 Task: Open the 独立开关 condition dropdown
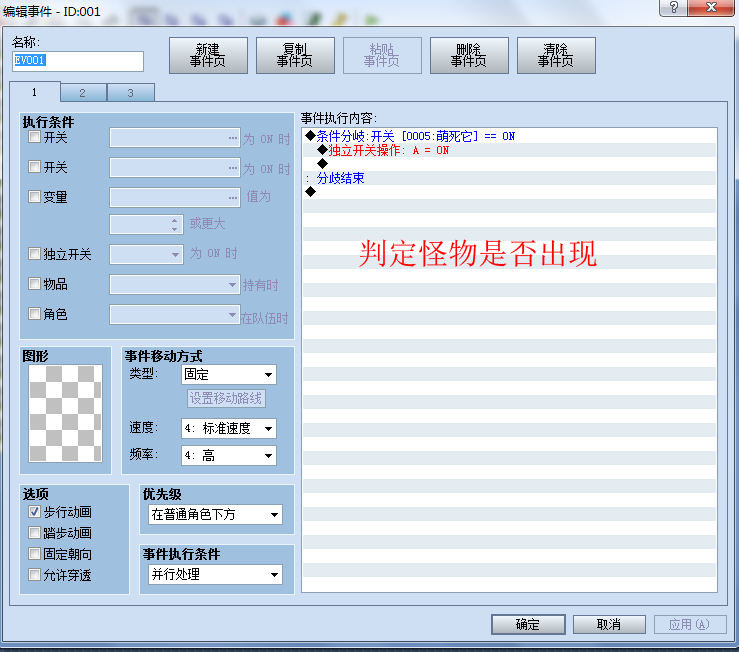point(146,255)
